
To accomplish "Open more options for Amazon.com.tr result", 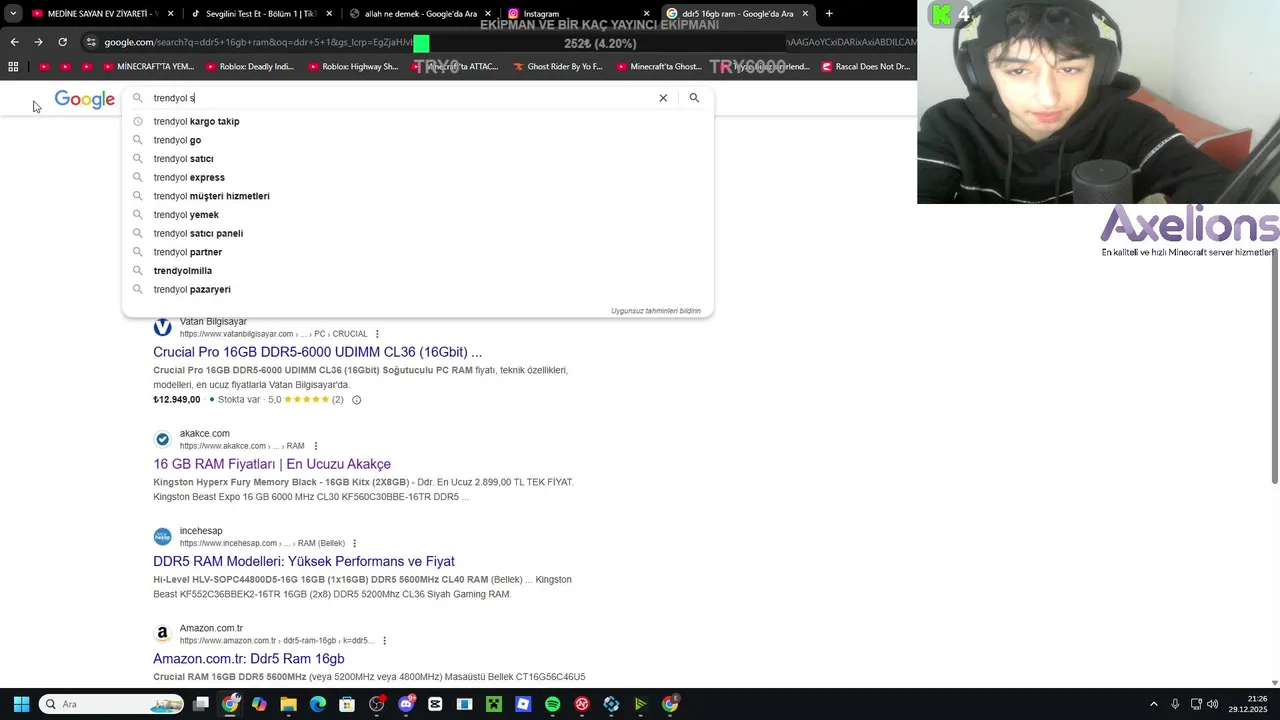I will [x=384, y=640].
